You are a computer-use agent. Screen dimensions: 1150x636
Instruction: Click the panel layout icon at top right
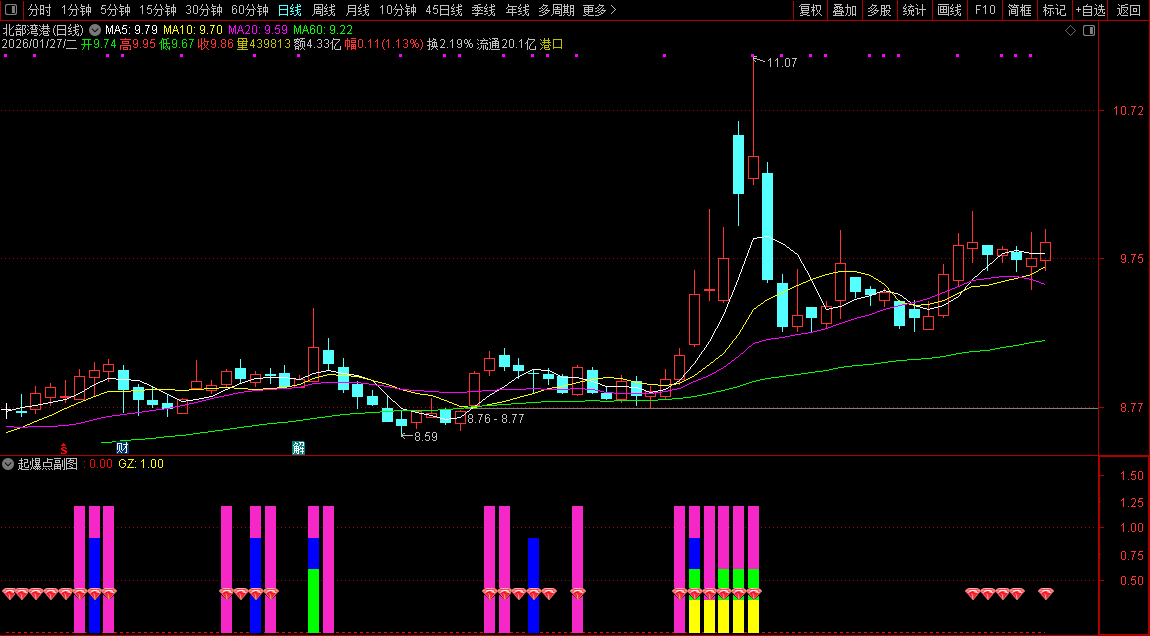(1089, 31)
